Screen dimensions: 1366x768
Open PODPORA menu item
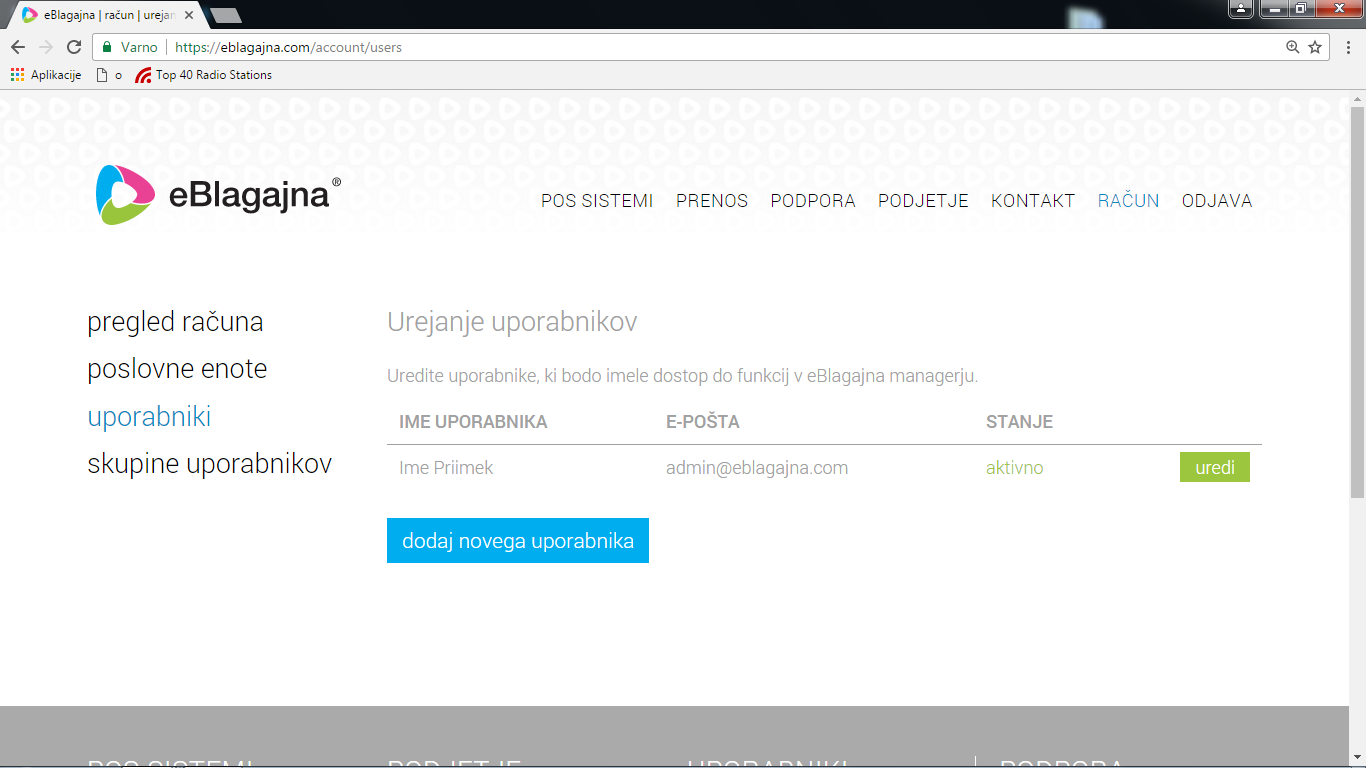click(x=813, y=201)
